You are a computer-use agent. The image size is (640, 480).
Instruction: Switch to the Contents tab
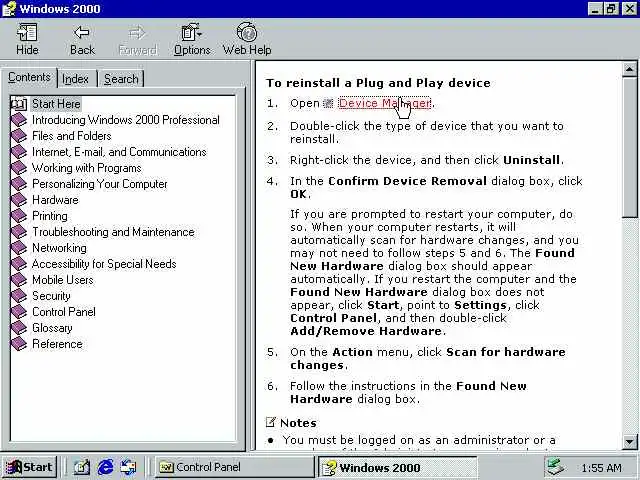pos(29,77)
